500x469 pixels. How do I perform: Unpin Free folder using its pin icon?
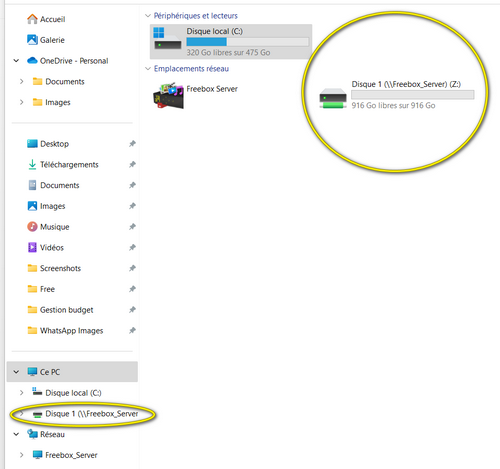tap(132, 289)
